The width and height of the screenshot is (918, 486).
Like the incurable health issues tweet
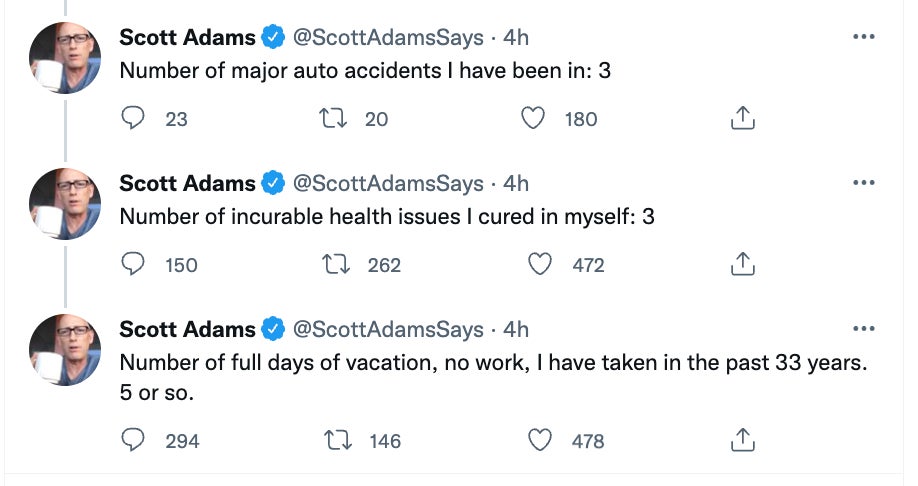click(x=540, y=265)
